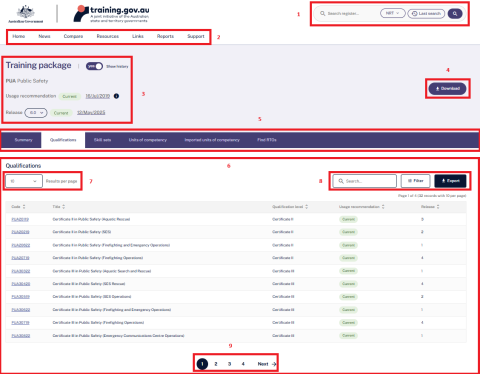Click the Export button
The width and height of the screenshot is (480, 374).
450,181
